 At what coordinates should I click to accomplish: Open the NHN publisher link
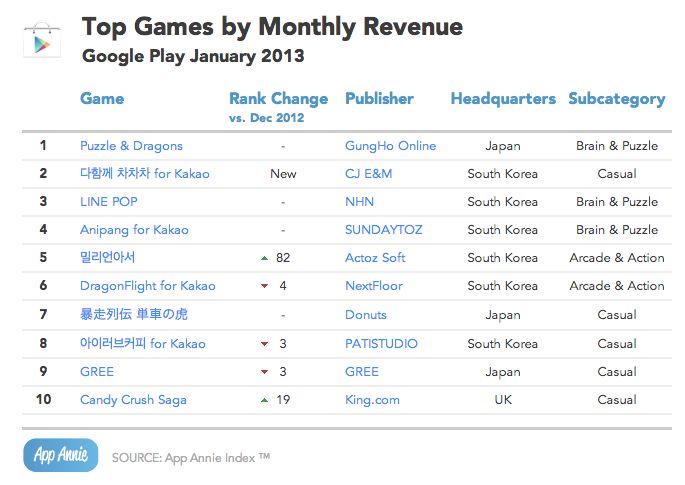point(360,201)
